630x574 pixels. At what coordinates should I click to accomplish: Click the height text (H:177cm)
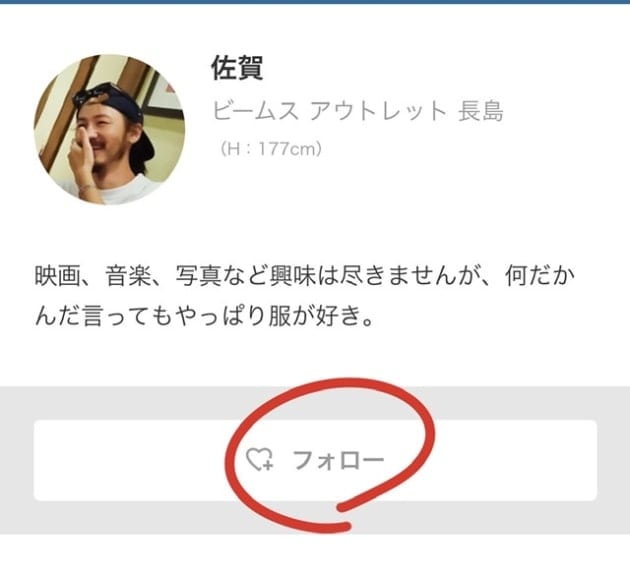click(x=271, y=149)
